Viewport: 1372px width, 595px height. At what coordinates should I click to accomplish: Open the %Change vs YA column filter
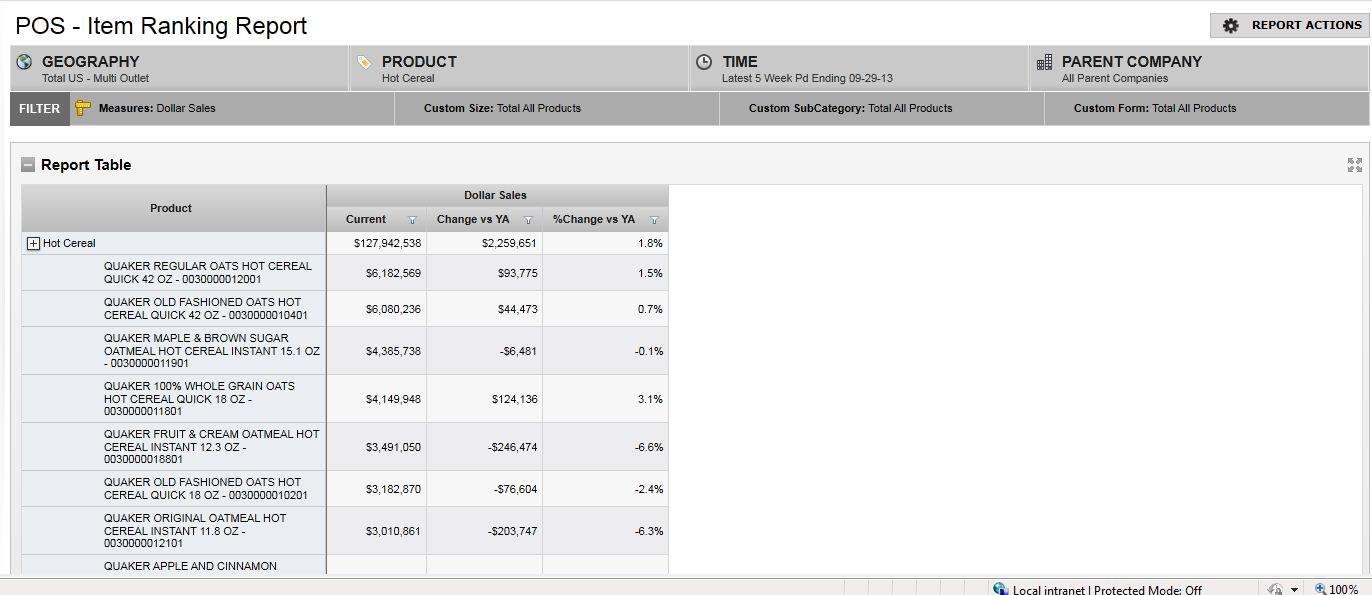coord(654,220)
